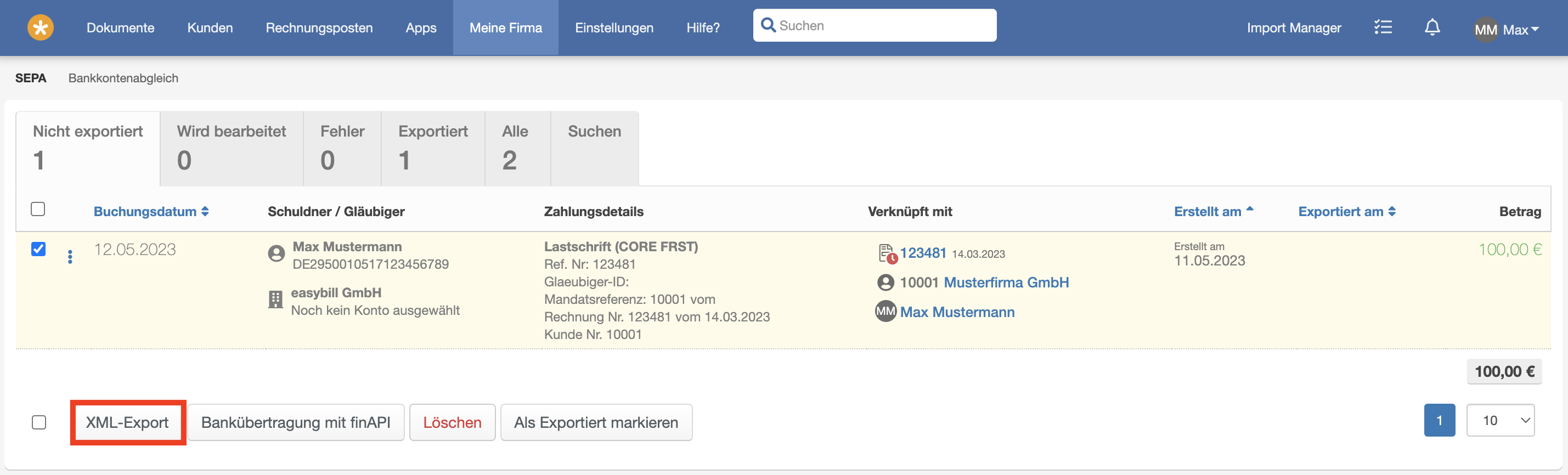This screenshot has width=1568, height=475.
Task: Click the XML-Export button
Action: (127, 422)
